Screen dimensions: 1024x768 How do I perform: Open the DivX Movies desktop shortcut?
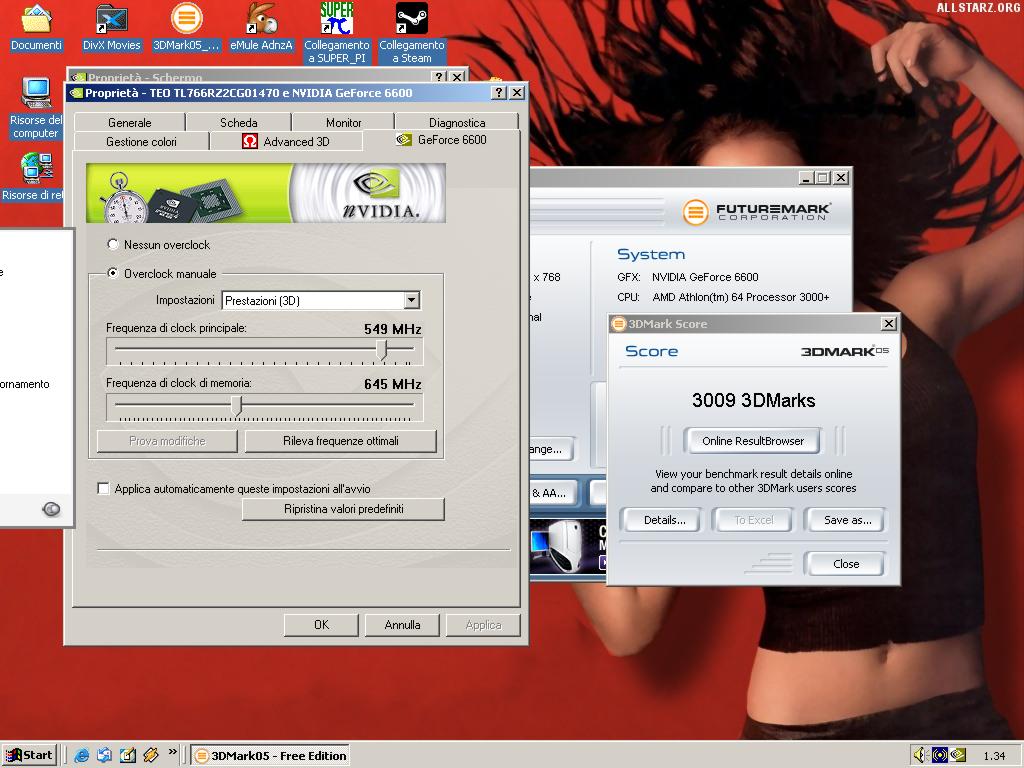click(x=111, y=26)
